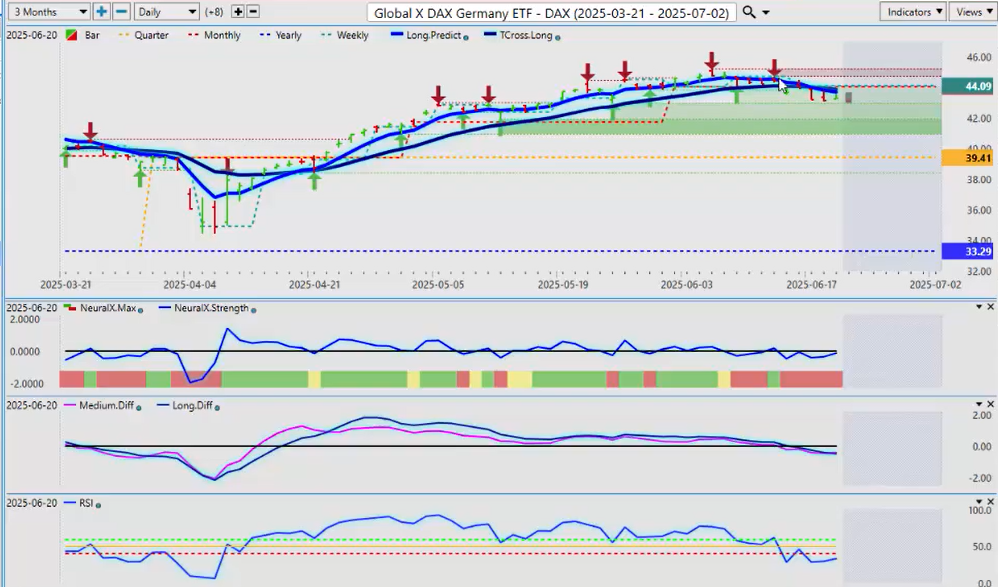Click the Yearly legend entry
The width and height of the screenshot is (998, 587).
281,35
